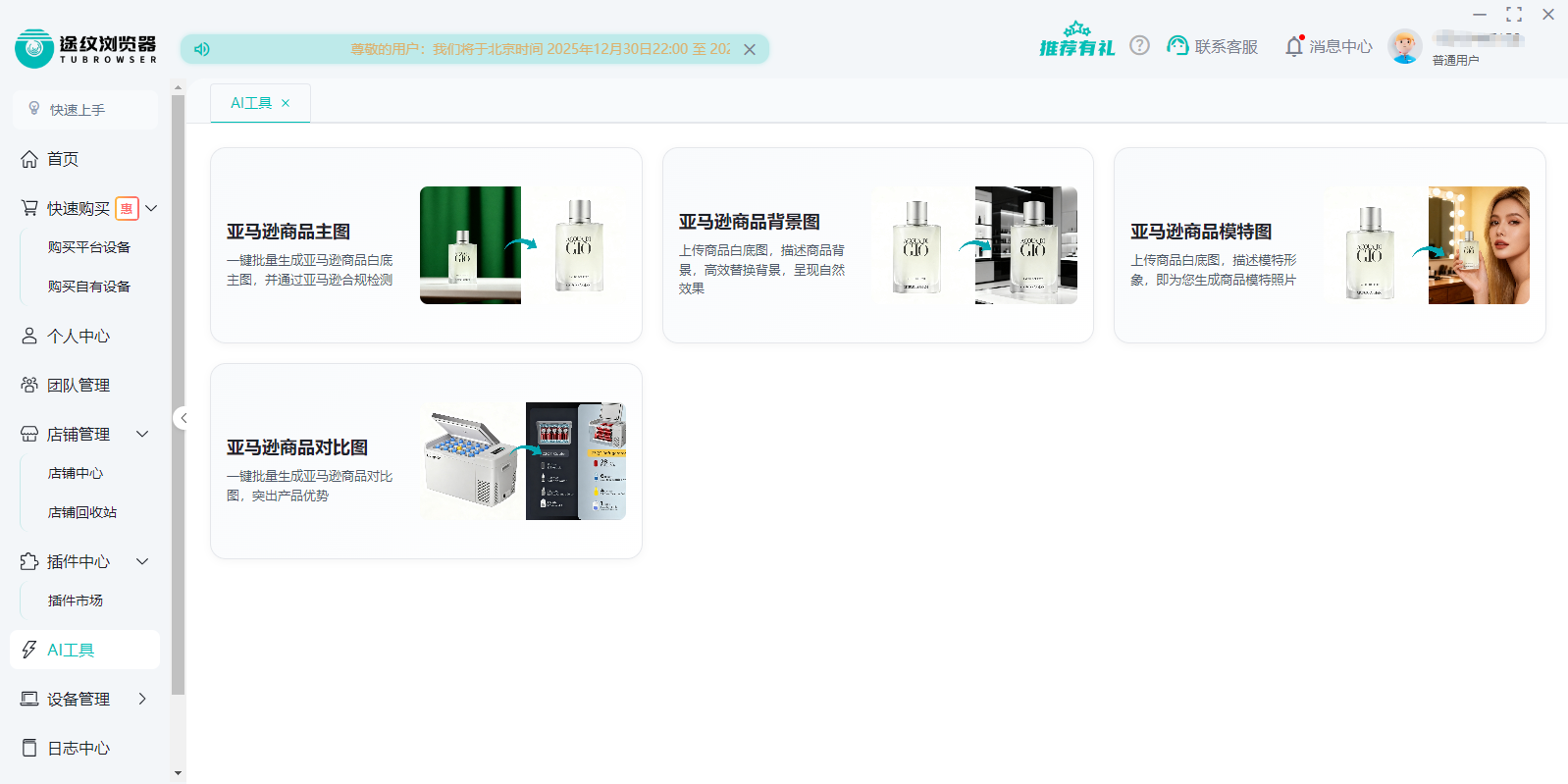Go to 首页 home page
Viewport: 1568px width, 784px height.
tap(63, 159)
